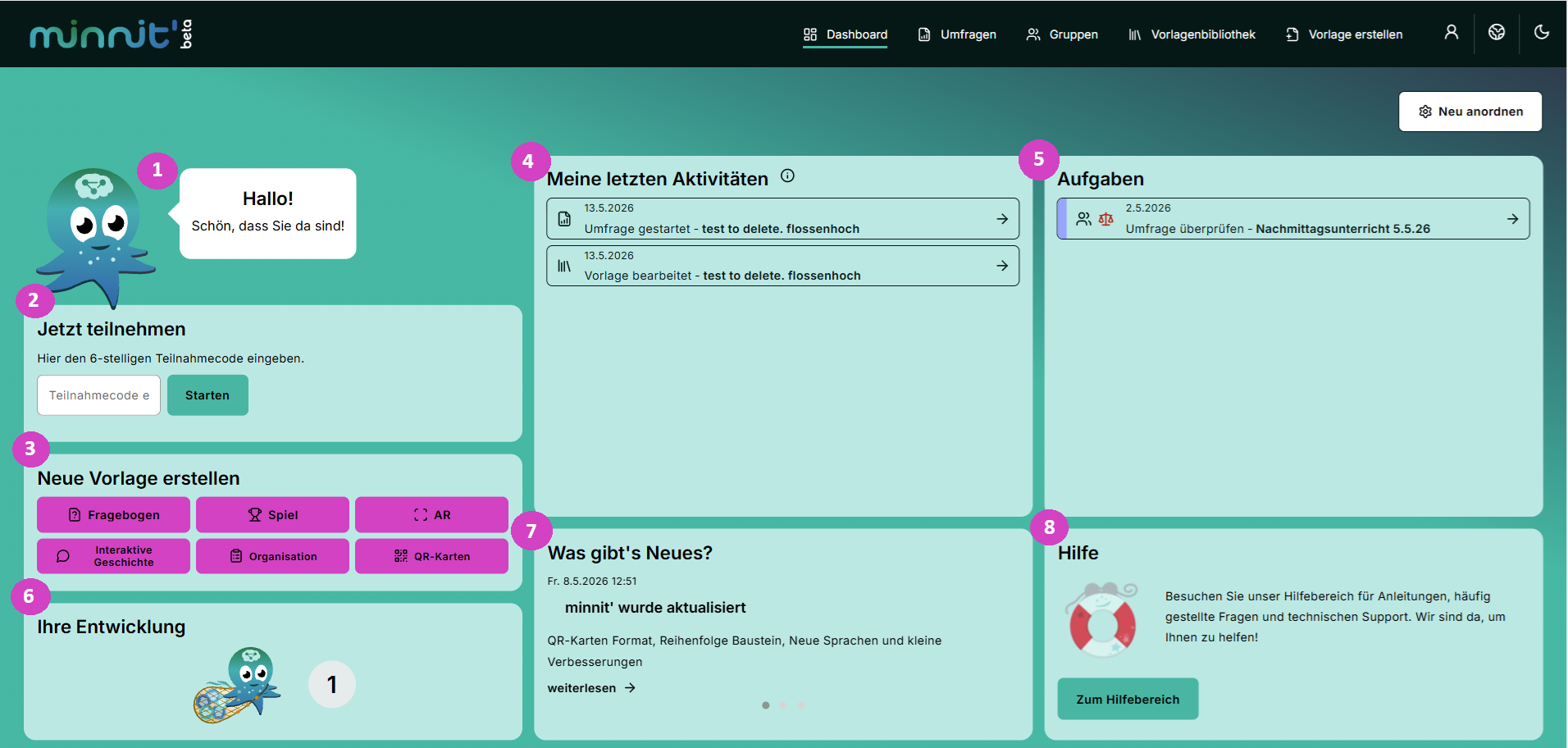
Task: Focus the Teilnahmecode input field
Action: [x=98, y=395]
